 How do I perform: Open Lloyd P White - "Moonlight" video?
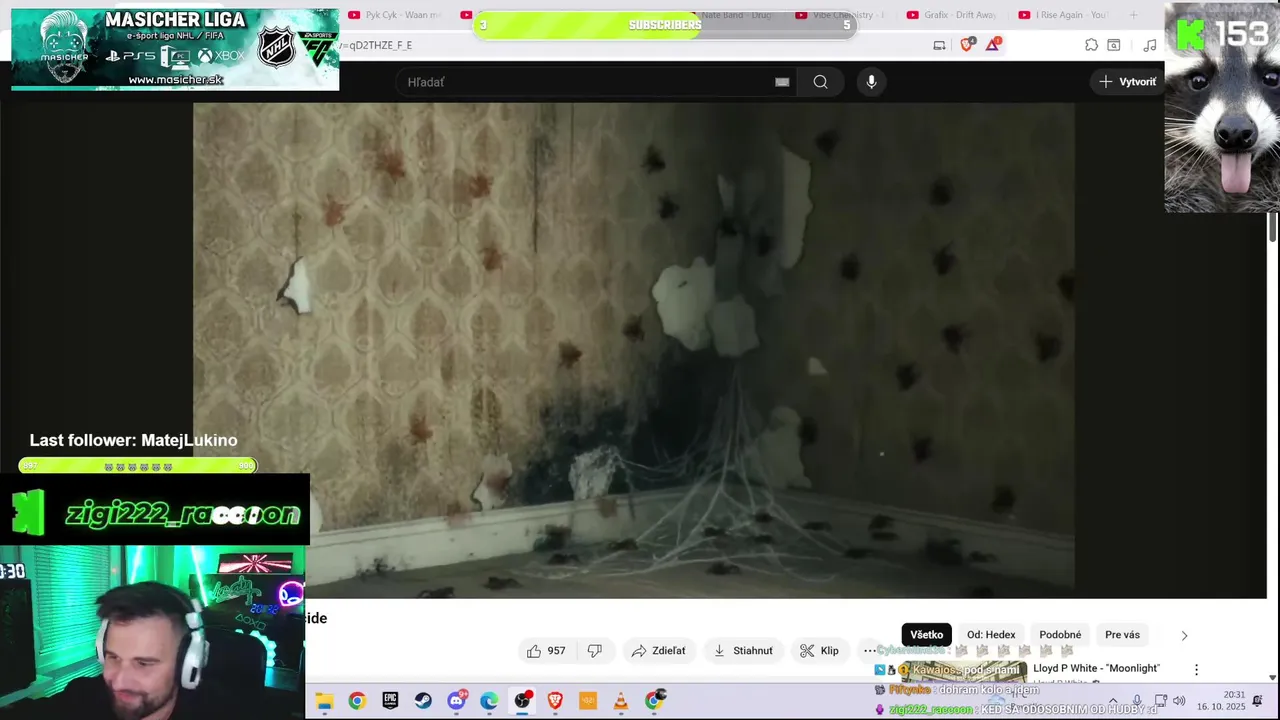click(x=1096, y=668)
